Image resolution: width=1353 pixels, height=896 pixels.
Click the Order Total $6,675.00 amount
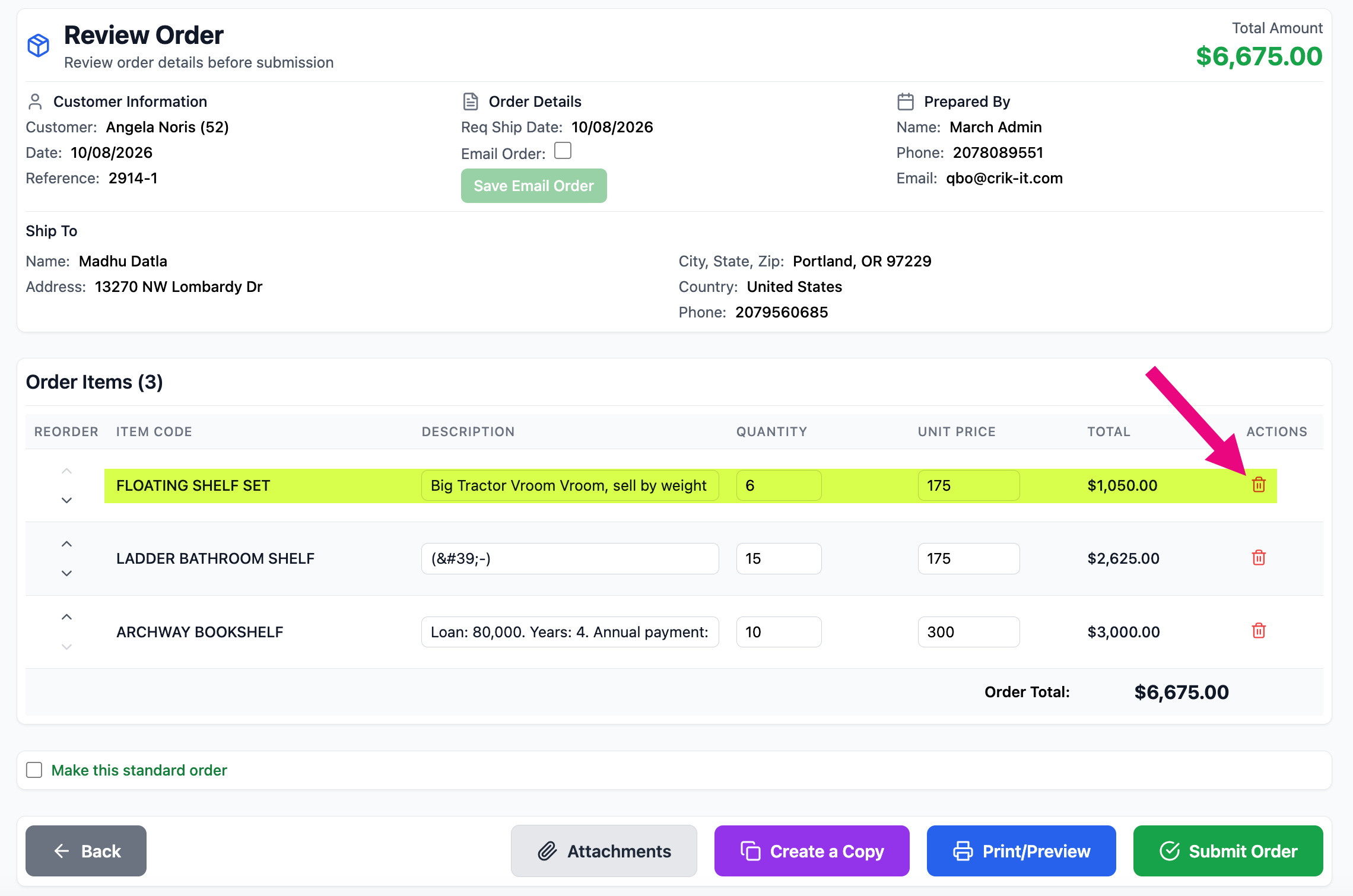1182,692
